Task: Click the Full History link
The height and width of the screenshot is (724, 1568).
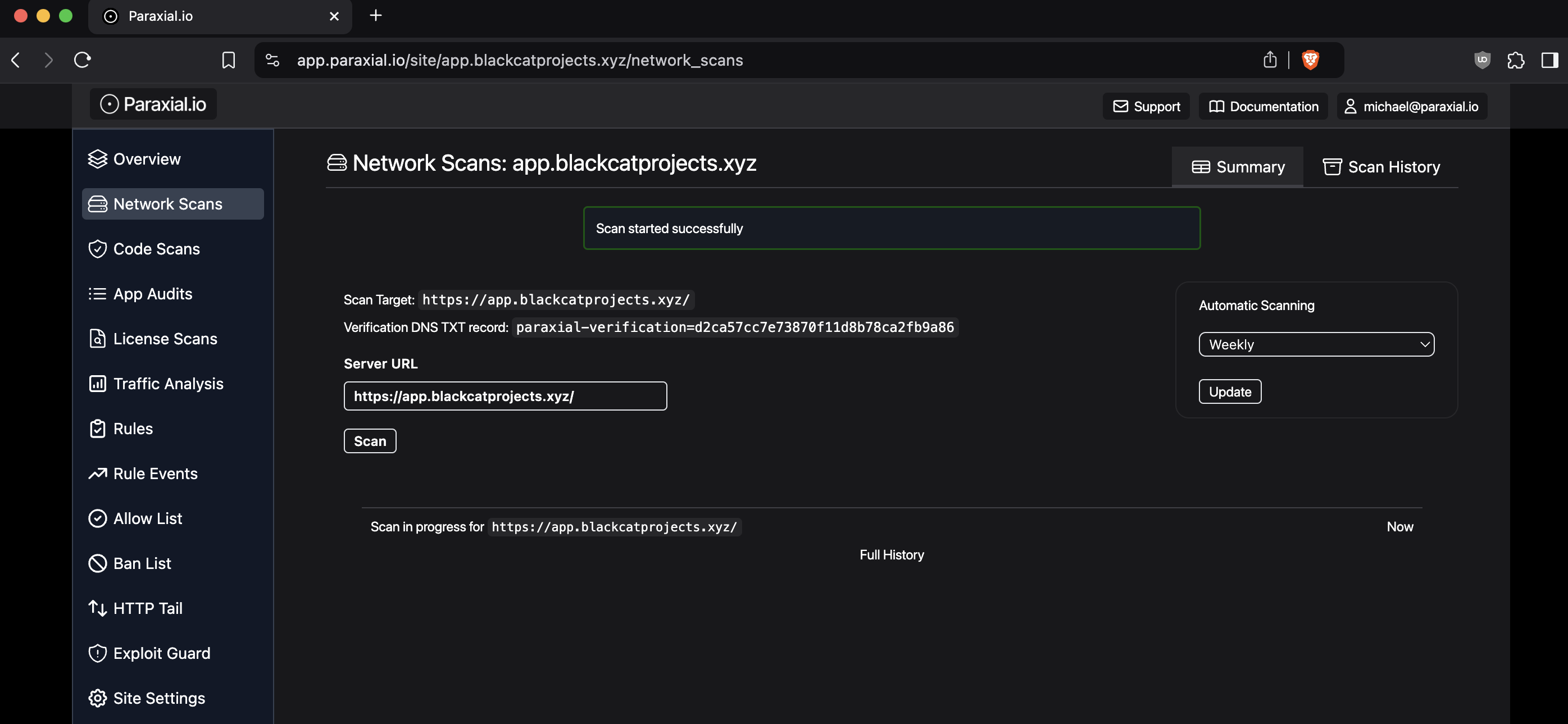Action: (x=892, y=555)
